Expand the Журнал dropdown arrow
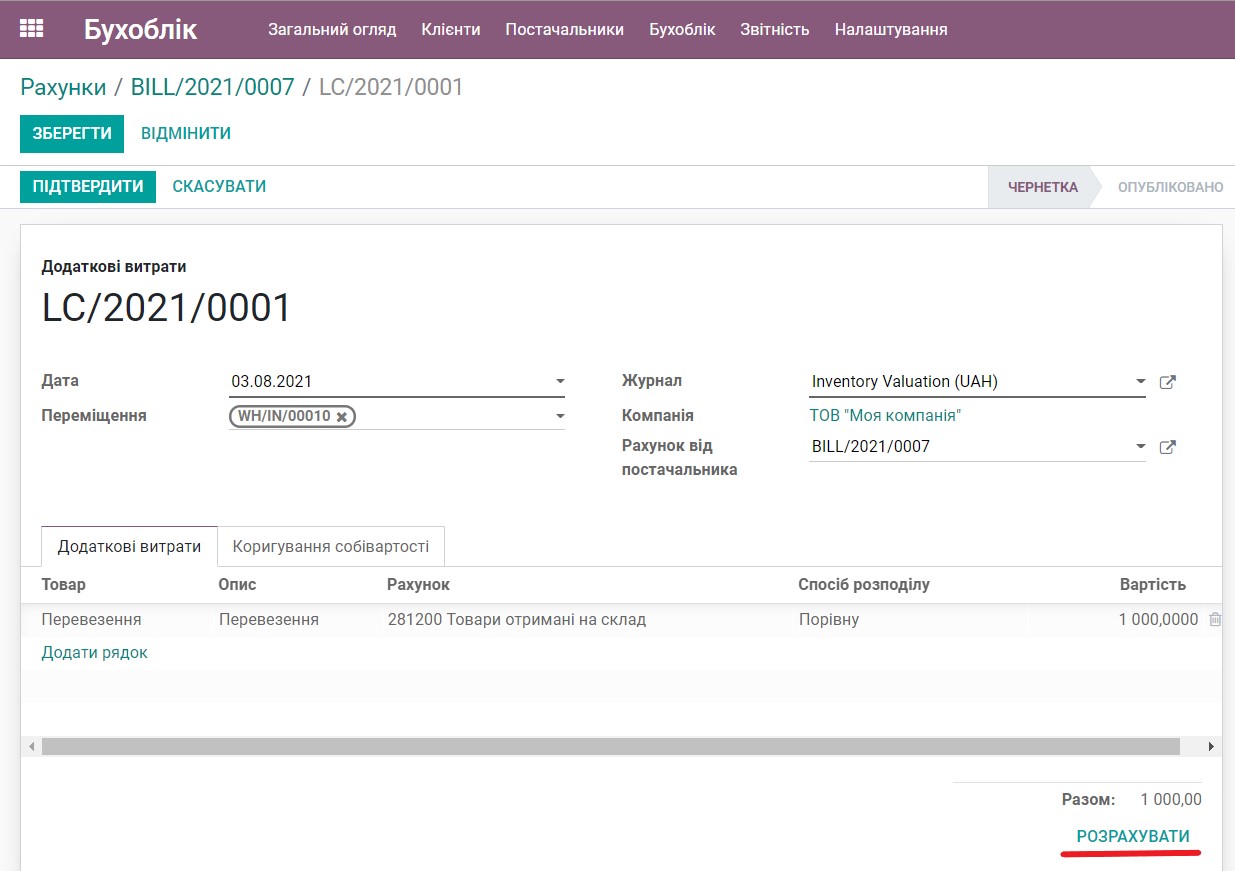This screenshot has height=871, width=1235. (1140, 381)
